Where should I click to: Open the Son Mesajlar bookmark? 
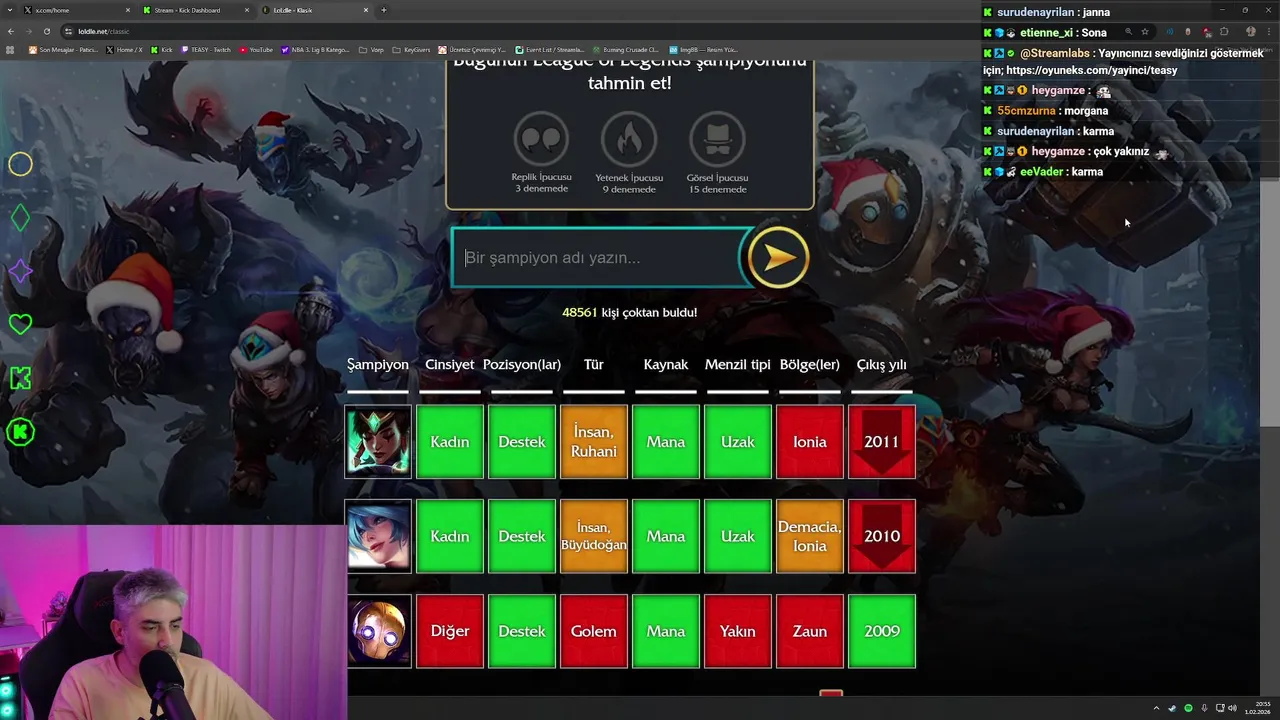(x=63, y=49)
